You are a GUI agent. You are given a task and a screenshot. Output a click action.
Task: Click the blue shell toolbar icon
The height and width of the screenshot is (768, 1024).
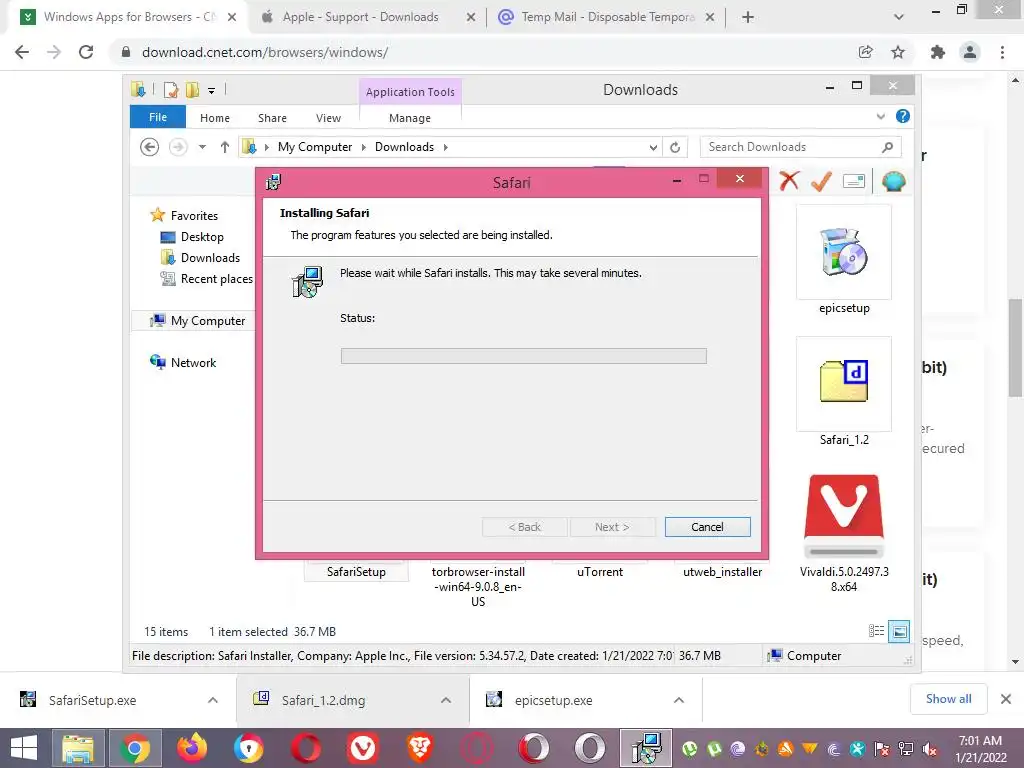[893, 181]
